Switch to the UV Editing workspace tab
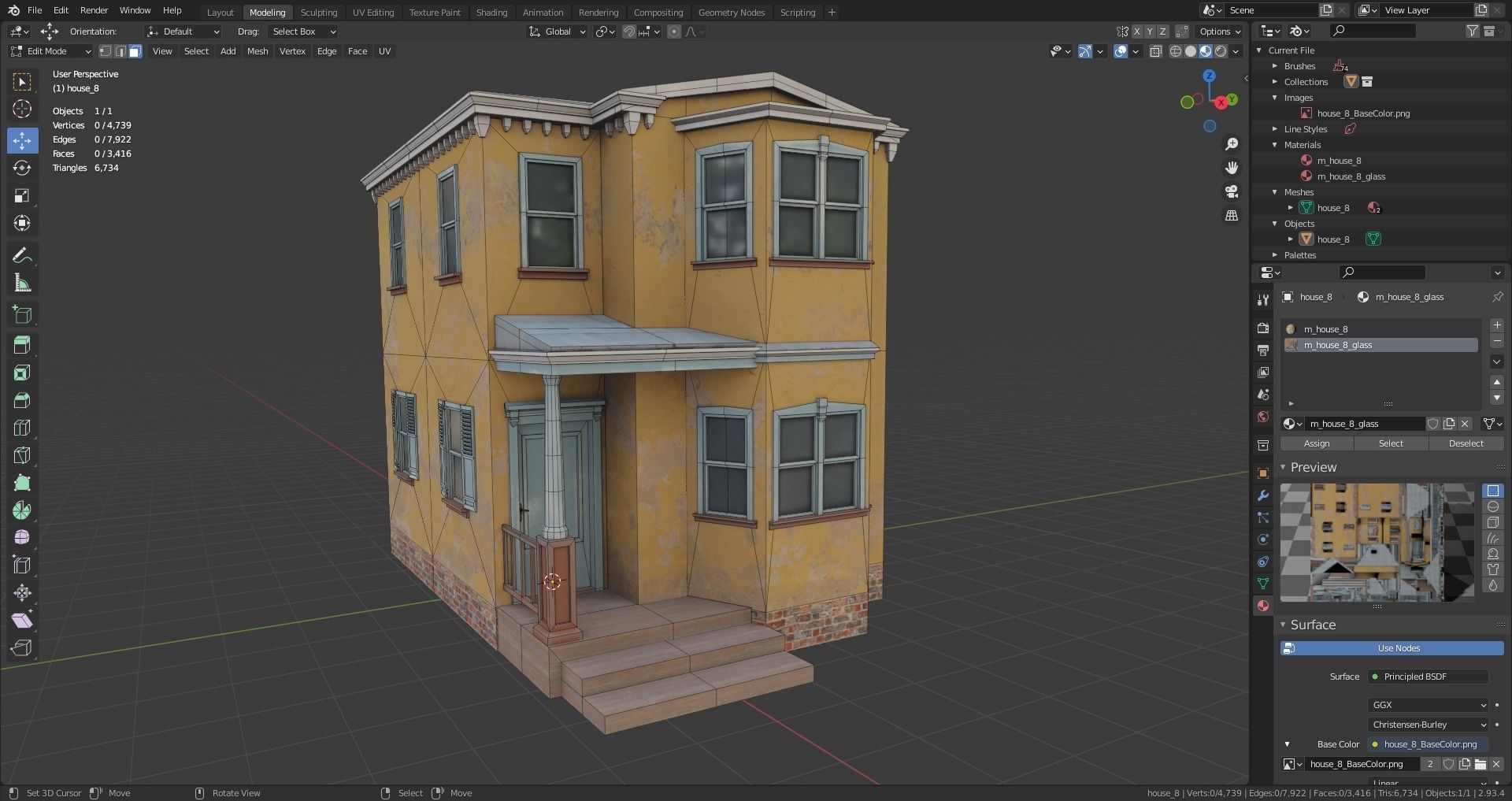The width and height of the screenshot is (1512, 801). tap(373, 13)
